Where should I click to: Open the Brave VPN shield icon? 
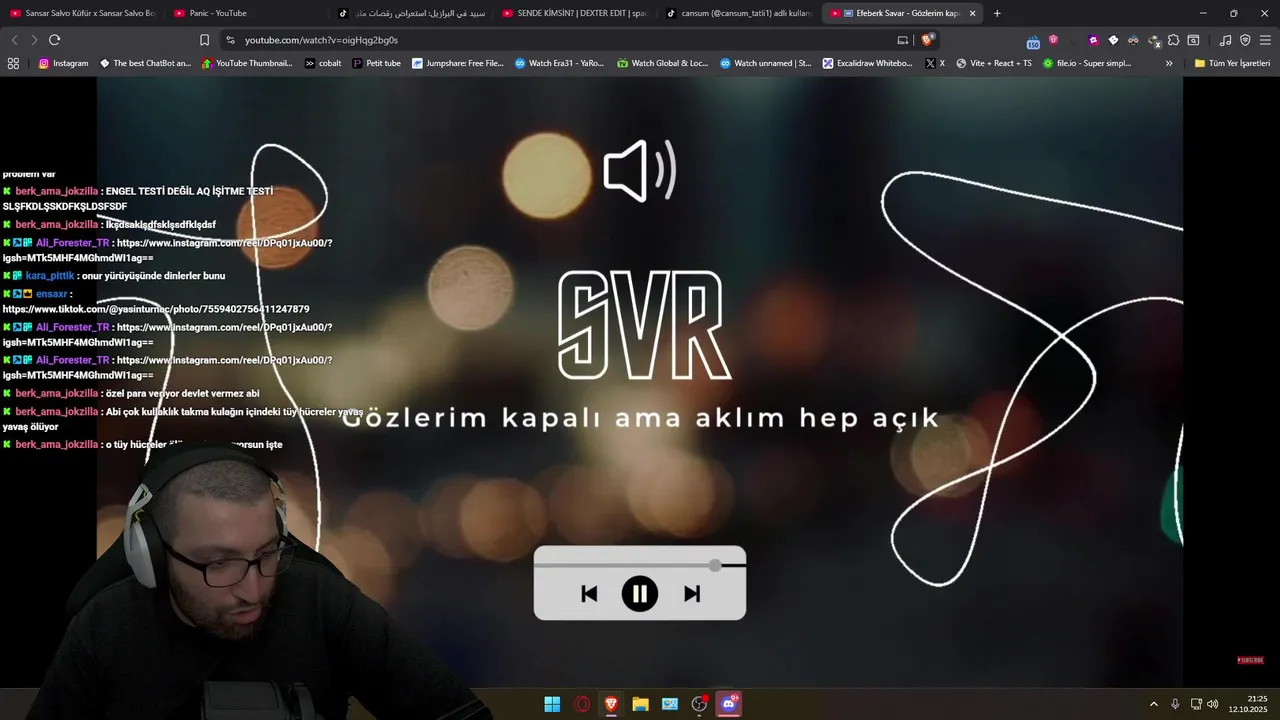pos(1245,40)
